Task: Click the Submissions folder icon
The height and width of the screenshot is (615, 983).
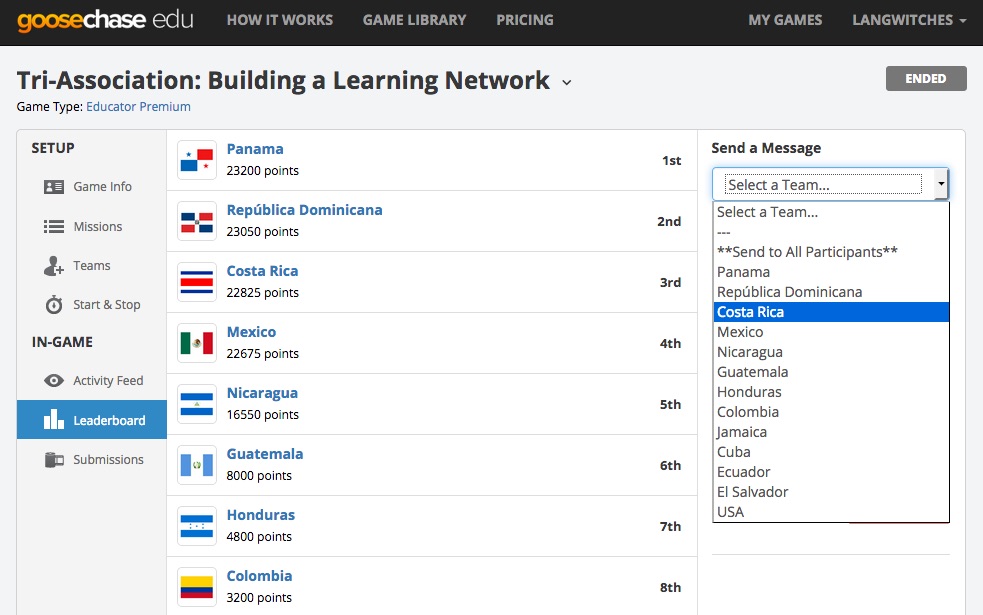Action: tap(54, 460)
